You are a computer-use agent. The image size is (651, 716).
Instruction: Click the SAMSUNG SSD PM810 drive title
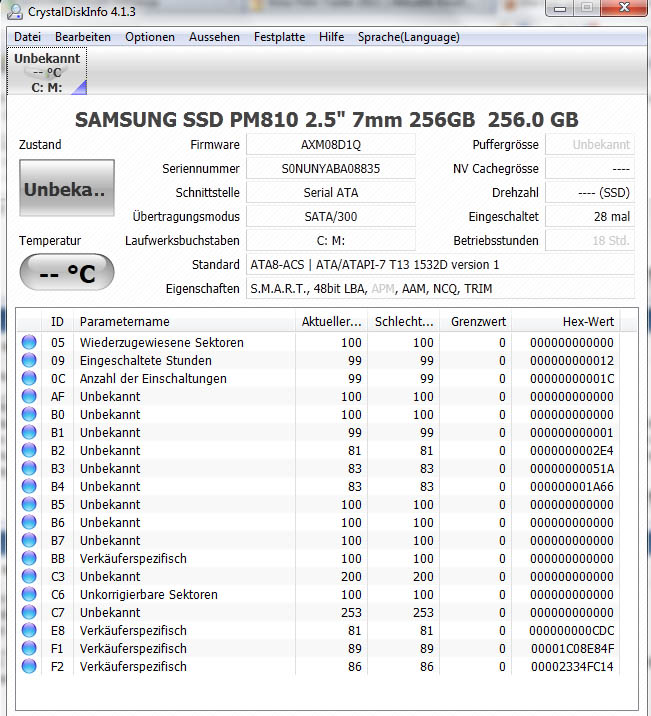(327, 120)
